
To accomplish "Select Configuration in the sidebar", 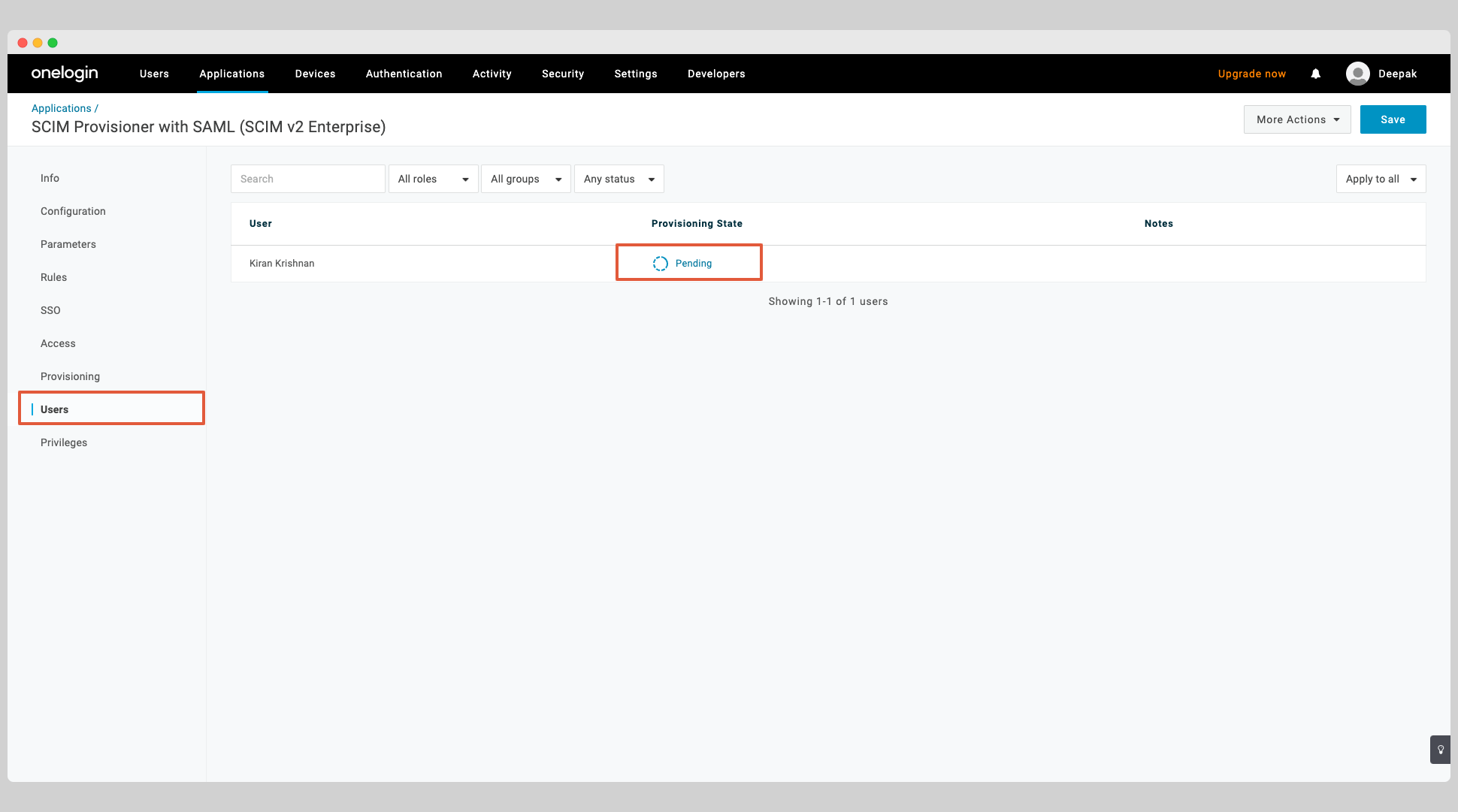I will (x=73, y=211).
